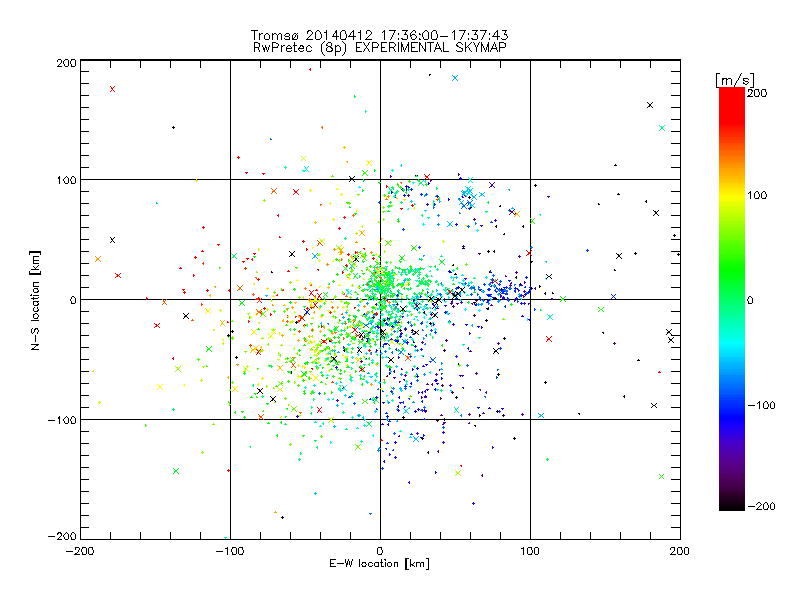800x600 pixels.
Task: Click the x-axis tick label '-200'
Action: coord(80,552)
